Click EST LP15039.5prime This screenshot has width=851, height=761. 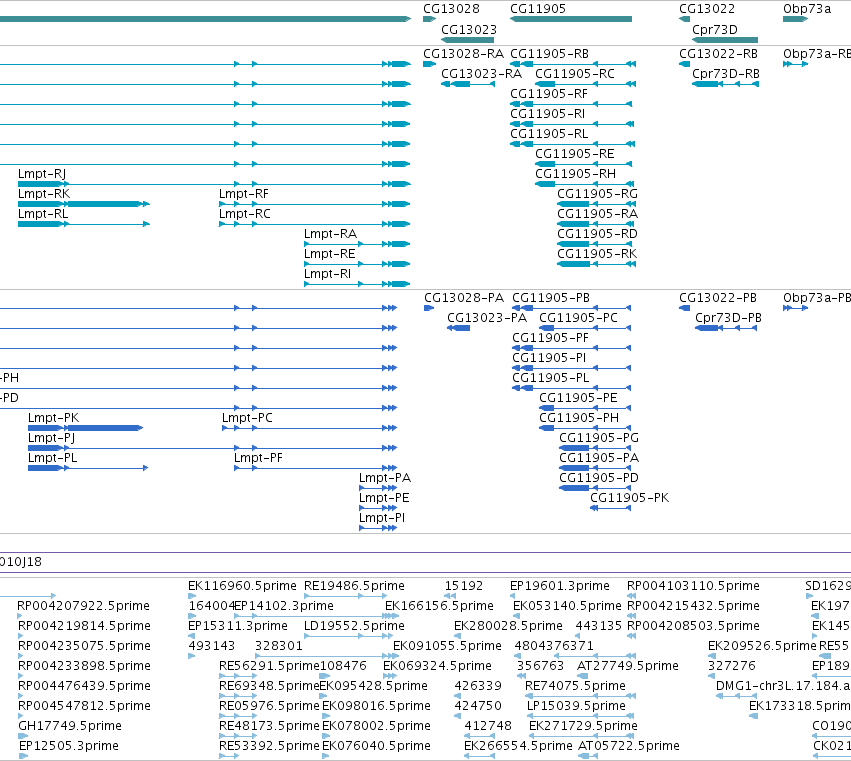[576, 707]
